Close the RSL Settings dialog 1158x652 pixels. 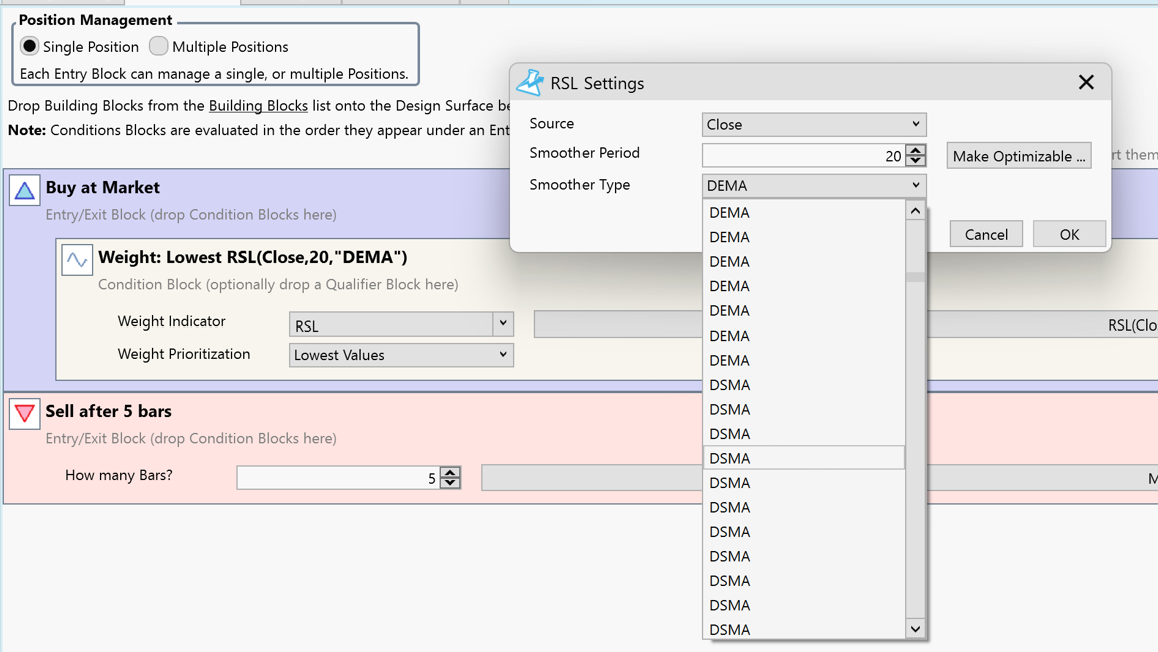click(x=1086, y=83)
